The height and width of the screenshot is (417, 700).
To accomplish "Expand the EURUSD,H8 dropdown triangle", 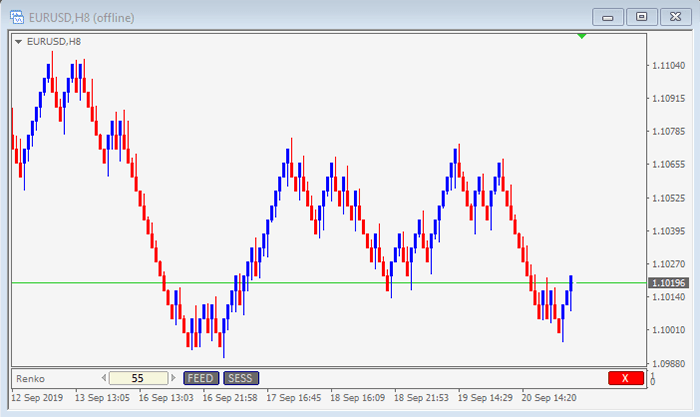I will pyautogui.click(x=18, y=41).
